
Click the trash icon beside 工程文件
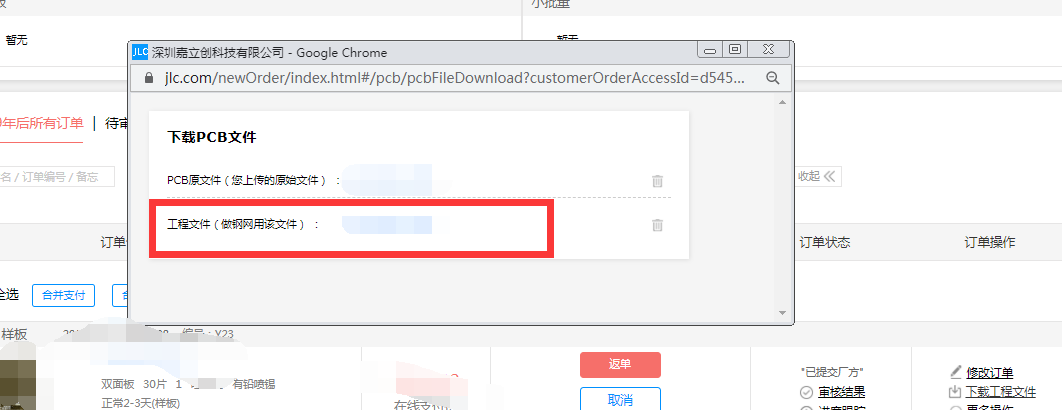[657, 226]
